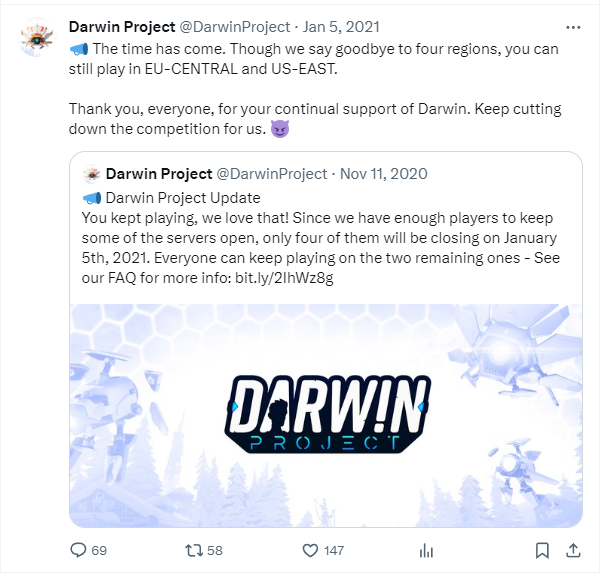Click the @DarwinProject handle in main tweet
Image resolution: width=602 pixels, height=573 pixels.
coord(235,27)
